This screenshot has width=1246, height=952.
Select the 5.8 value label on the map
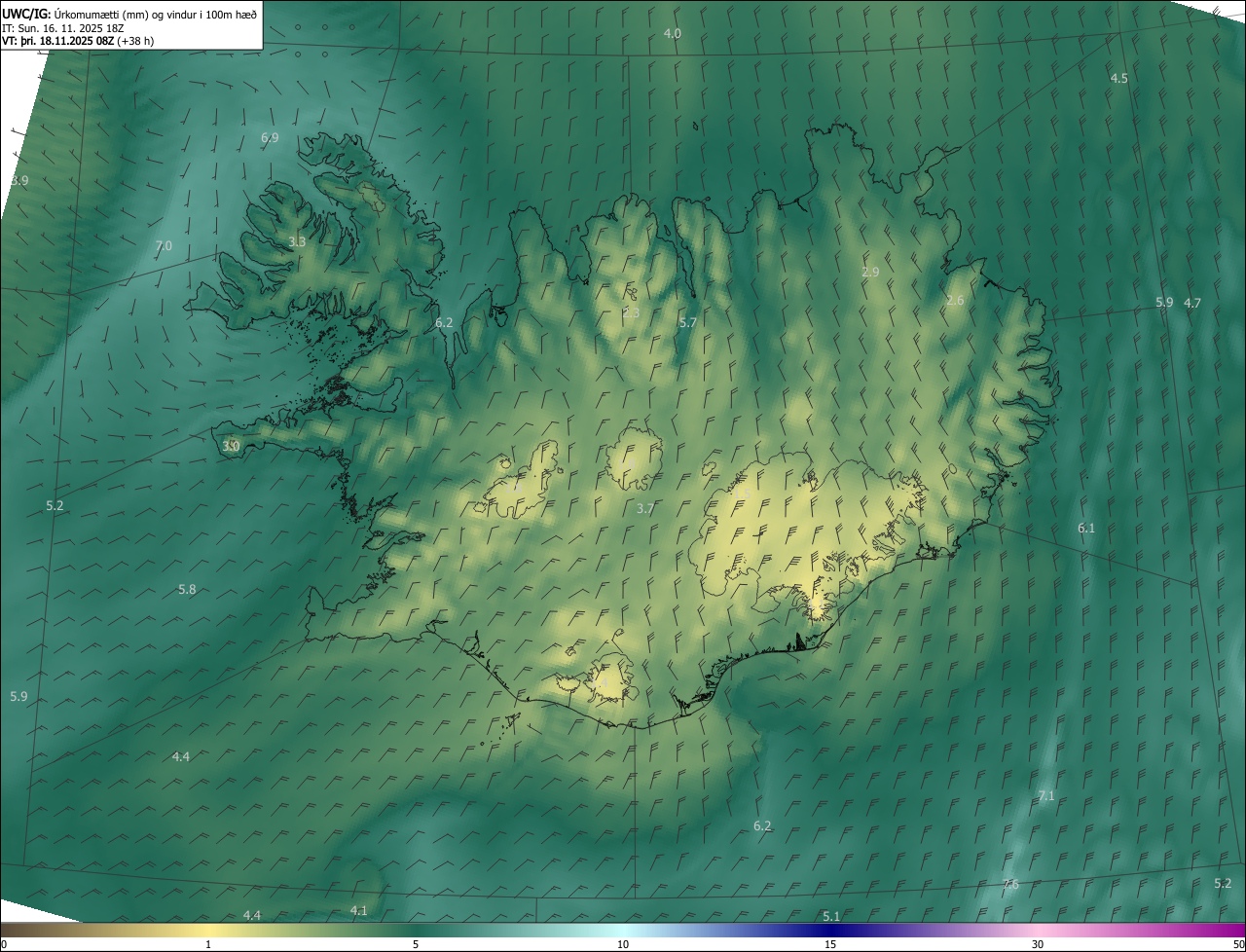pos(187,590)
